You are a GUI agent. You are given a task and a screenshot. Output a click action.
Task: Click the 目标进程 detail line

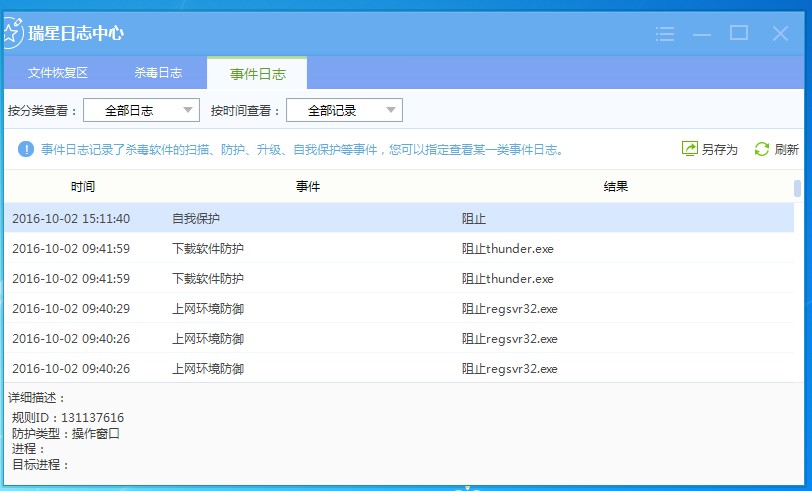(40, 465)
